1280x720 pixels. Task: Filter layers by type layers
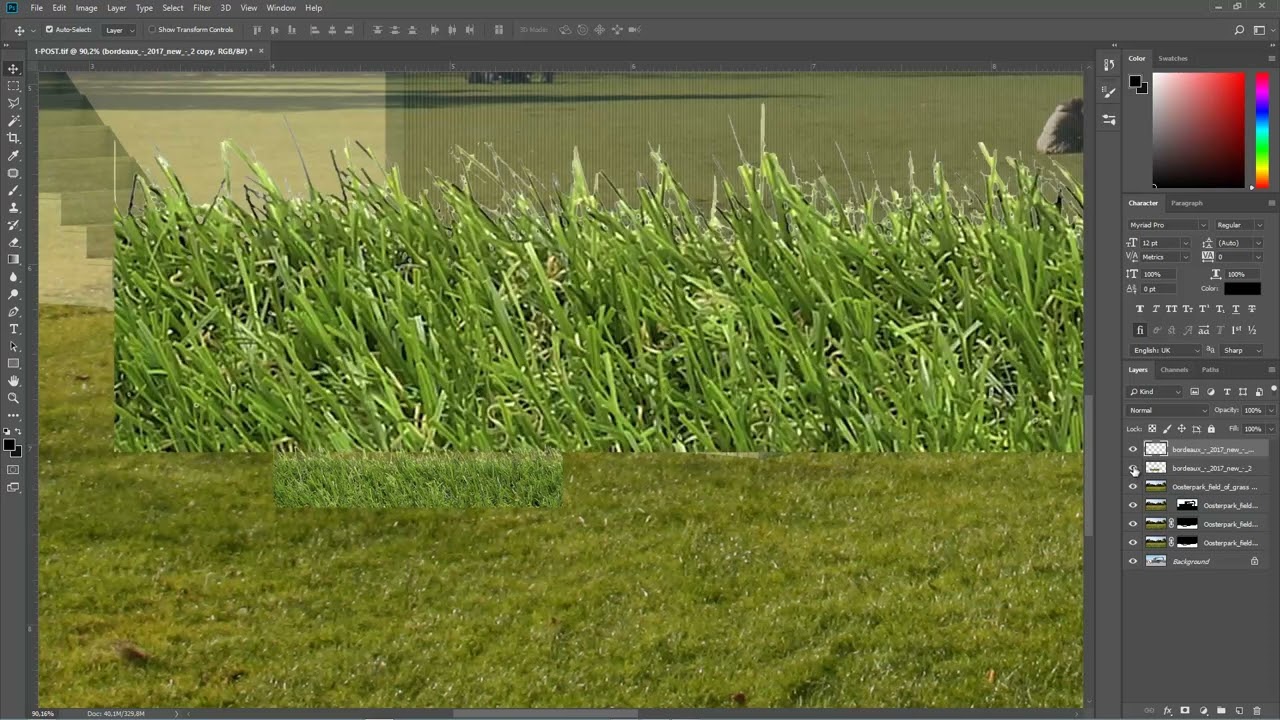pyautogui.click(x=1227, y=392)
